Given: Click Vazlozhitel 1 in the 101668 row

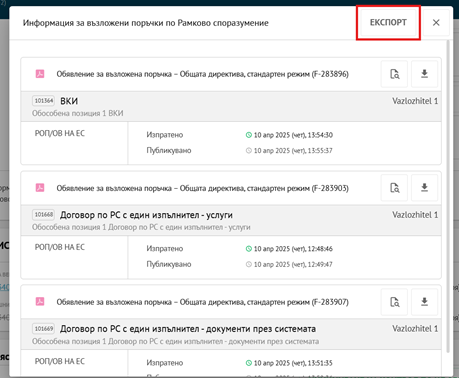Looking at the screenshot, I should click(x=415, y=215).
